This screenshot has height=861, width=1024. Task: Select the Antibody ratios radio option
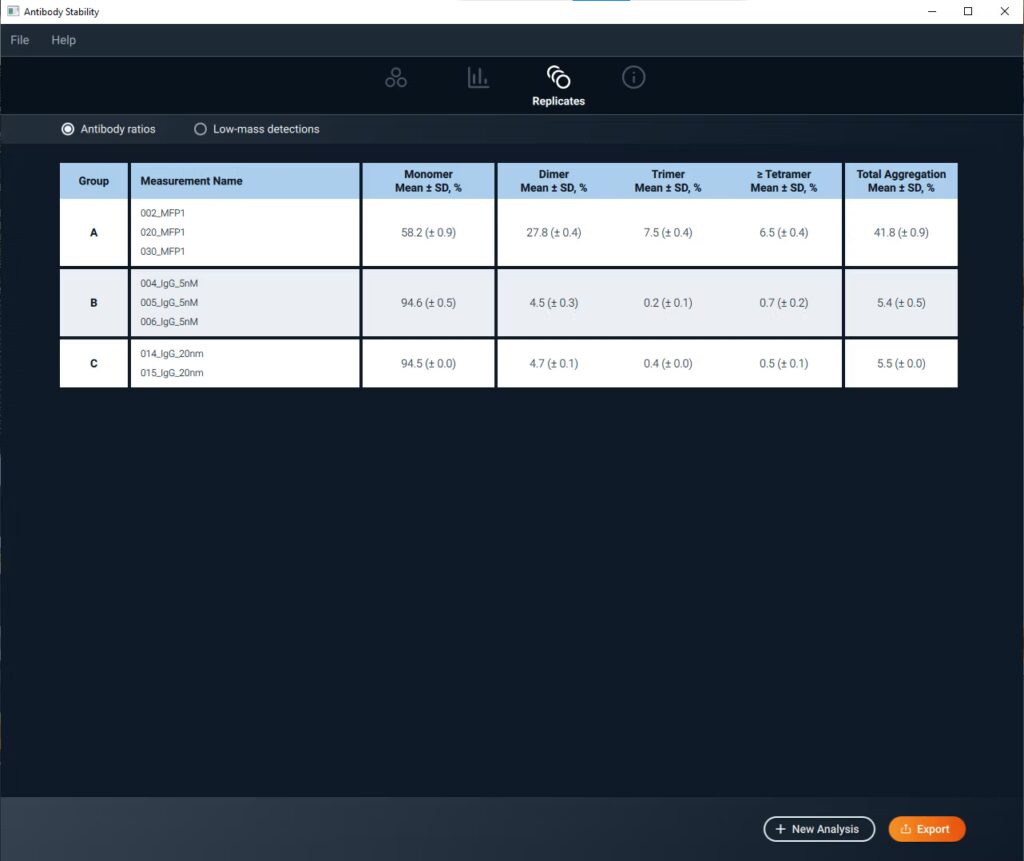68,129
